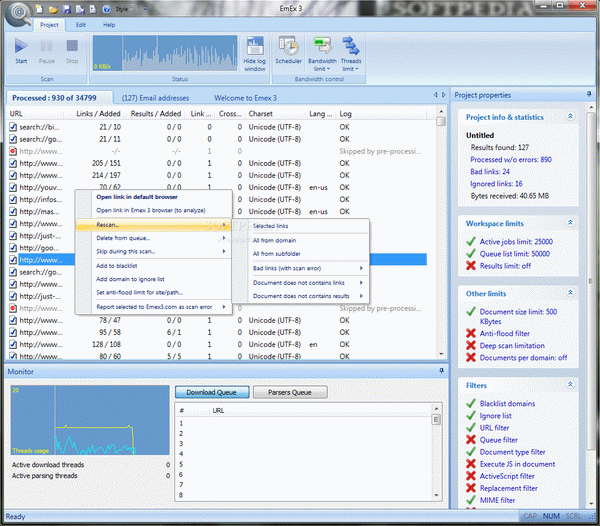Sort the list by the Charset column header
This screenshot has height=526, width=600.
pyautogui.click(x=260, y=114)
